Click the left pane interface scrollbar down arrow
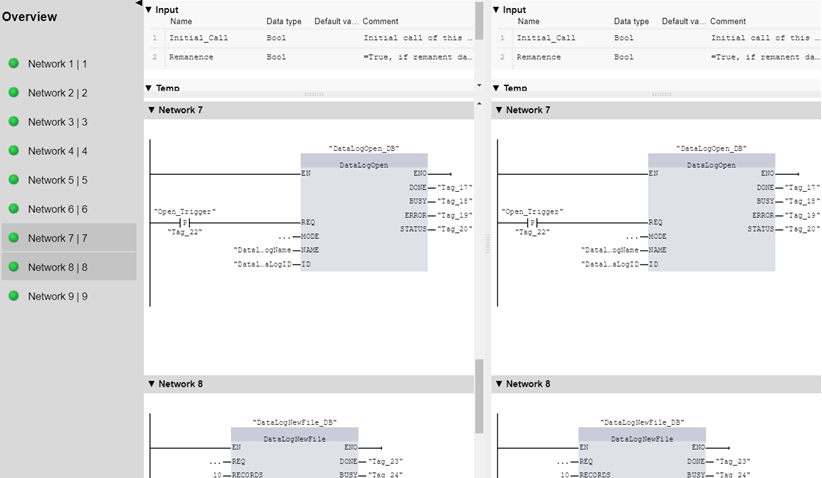Screen dimensions: 822x478 [x=479, y=85]
